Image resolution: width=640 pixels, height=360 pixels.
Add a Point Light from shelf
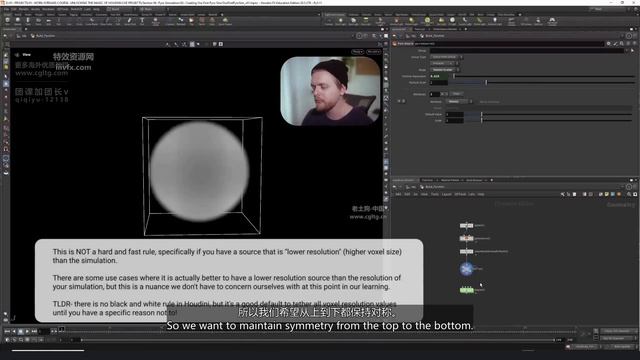tap(340, 21)
